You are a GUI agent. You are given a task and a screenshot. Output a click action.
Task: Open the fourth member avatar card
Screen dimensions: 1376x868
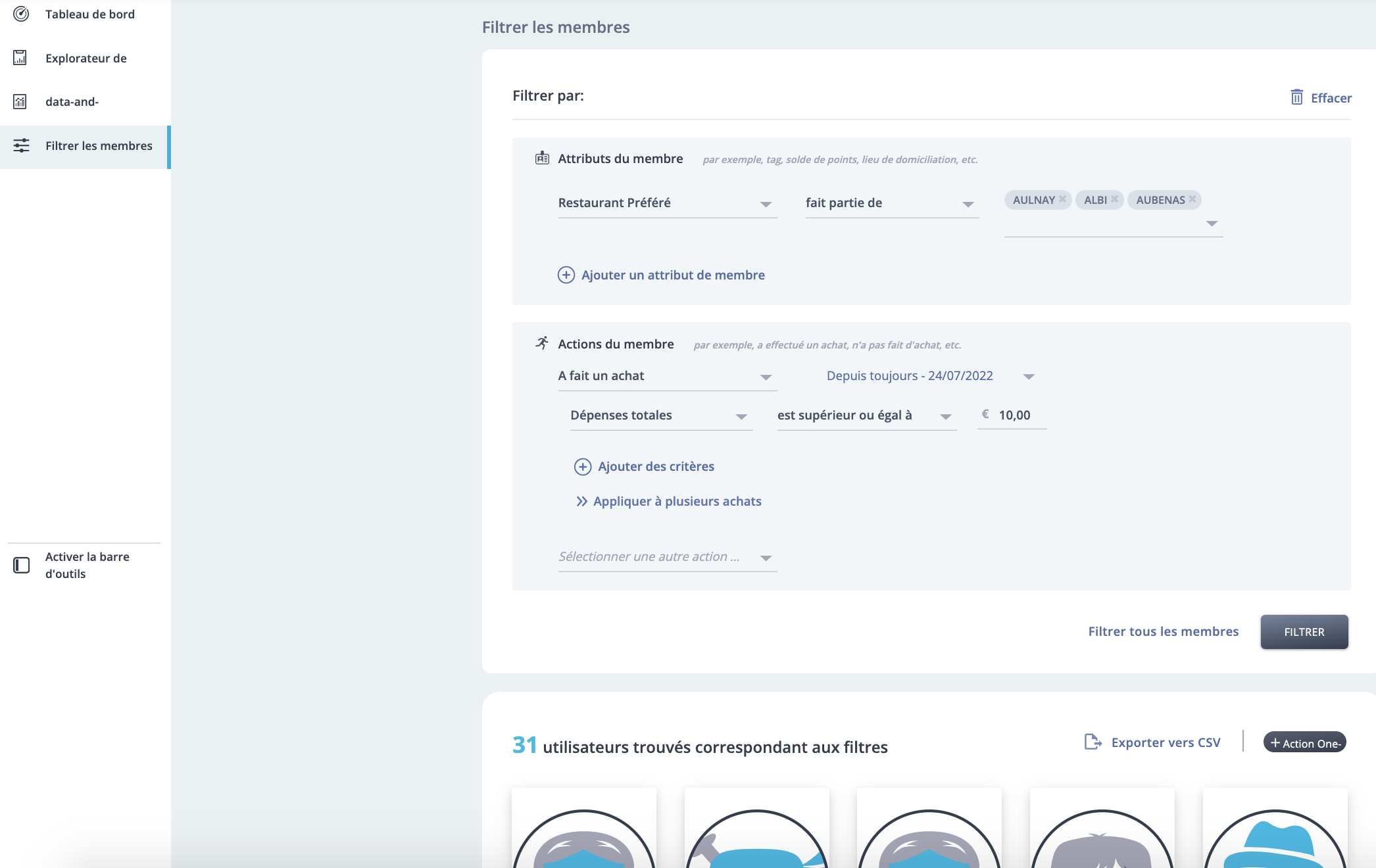pos(1102,828)
